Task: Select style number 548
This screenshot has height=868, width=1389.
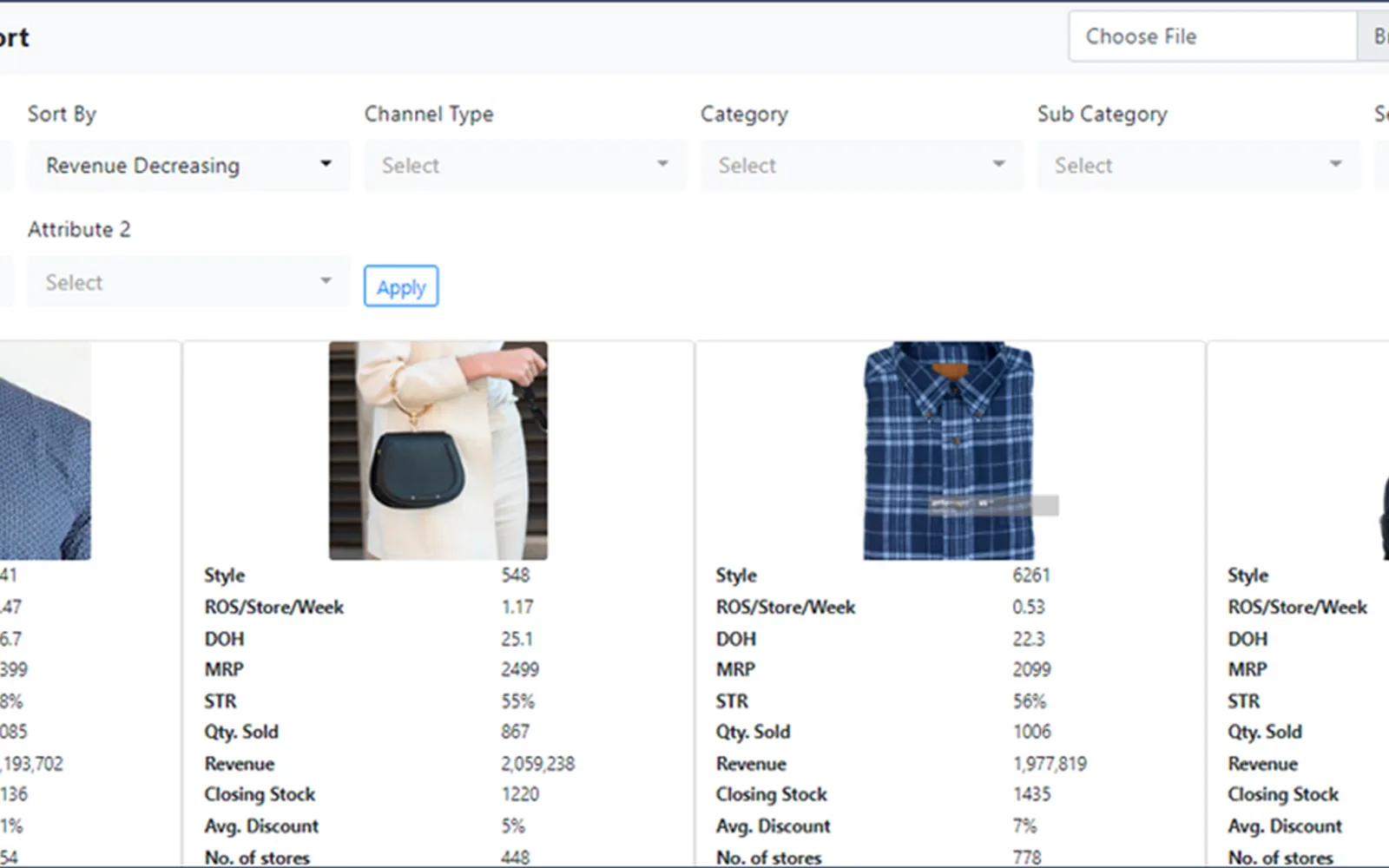Action: click(515, 575)
